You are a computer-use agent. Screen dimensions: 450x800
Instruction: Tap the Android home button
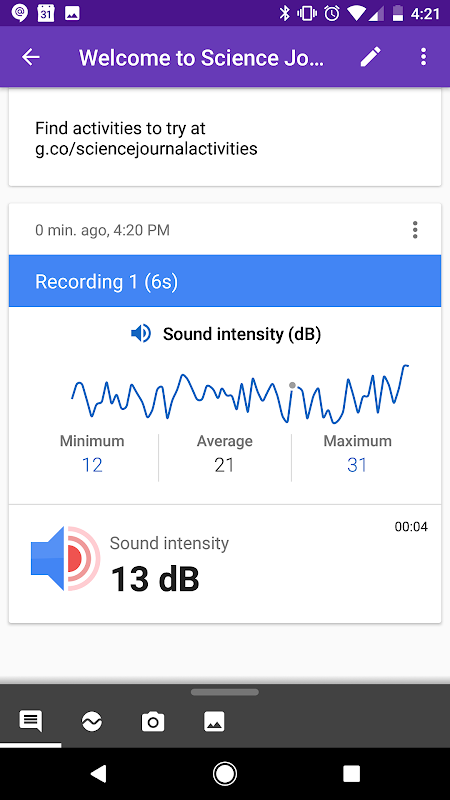coord(224,774)
